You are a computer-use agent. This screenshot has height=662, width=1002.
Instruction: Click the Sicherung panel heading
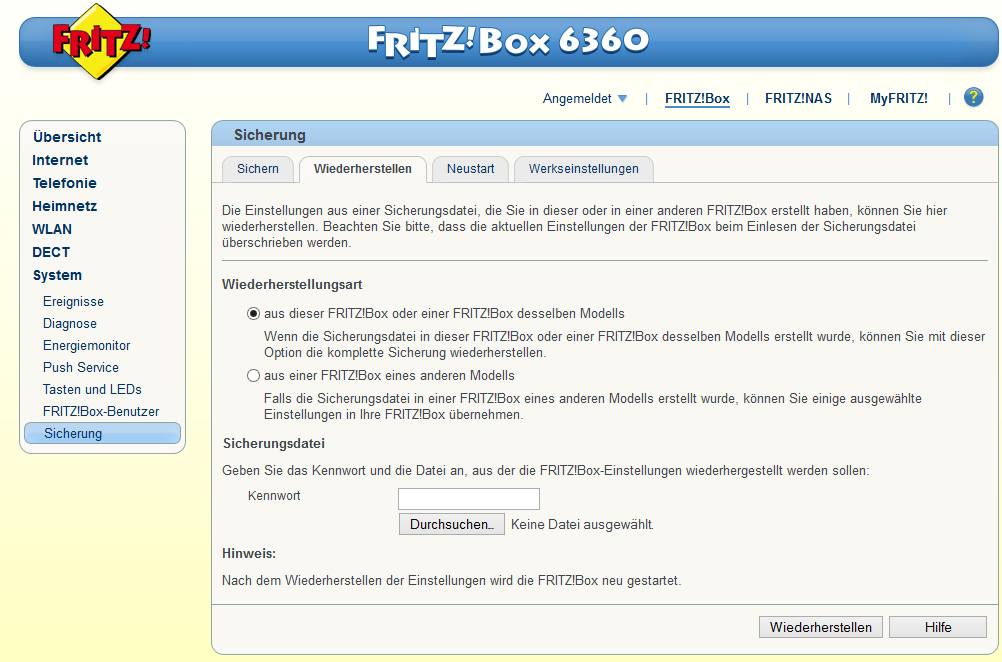pos(270,135)
